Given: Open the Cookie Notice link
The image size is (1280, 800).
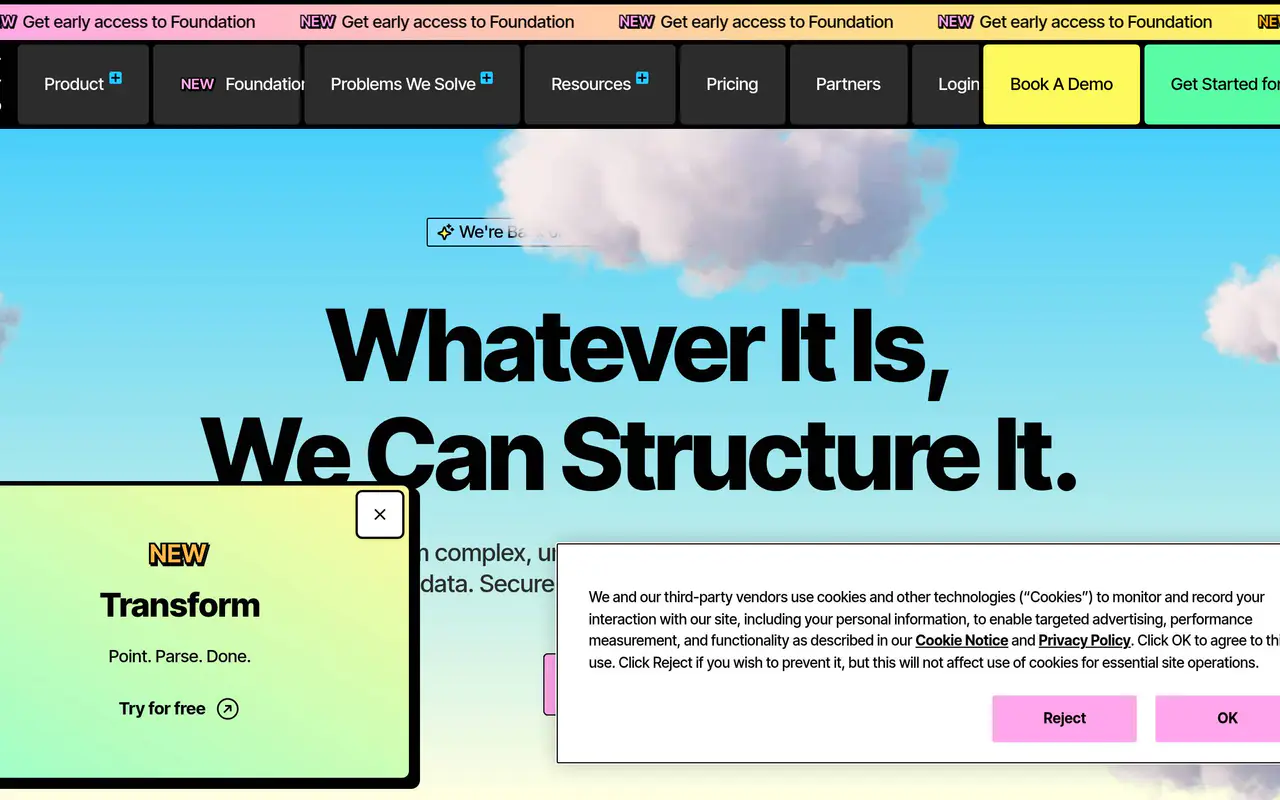Looking at the screenshot, I should (x=962, y=640).
